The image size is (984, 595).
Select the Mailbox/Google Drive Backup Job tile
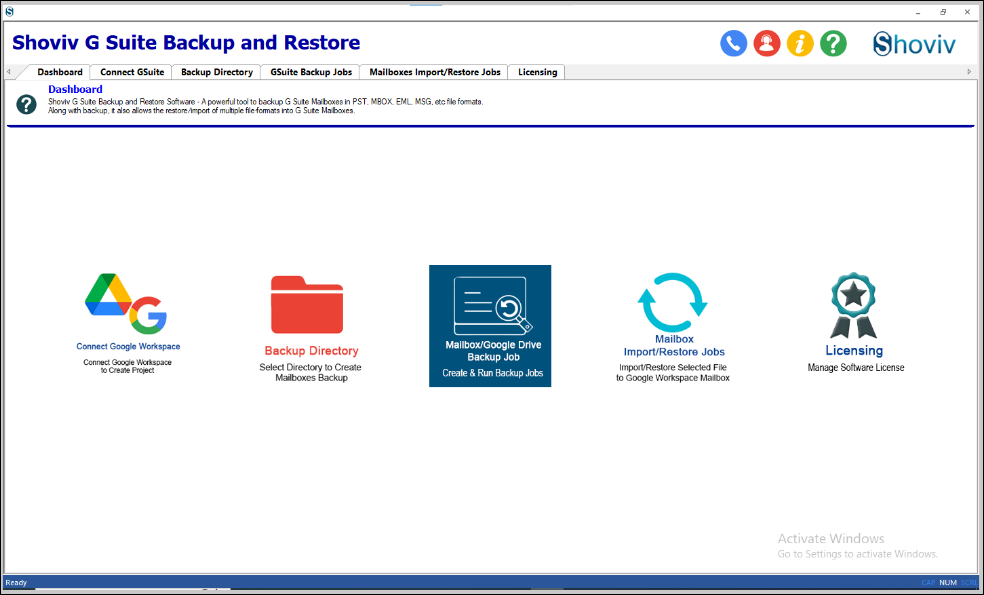tap(490, 326)
